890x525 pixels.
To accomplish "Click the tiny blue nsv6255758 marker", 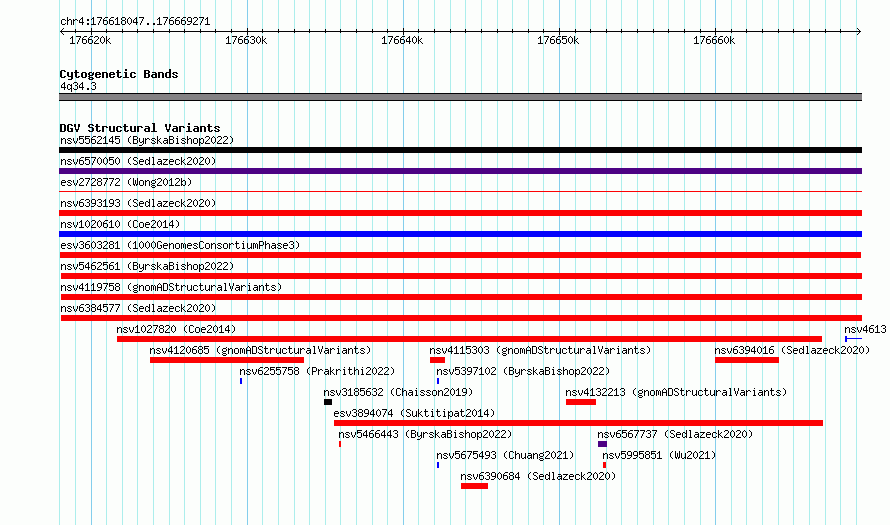I will [241, 381].
